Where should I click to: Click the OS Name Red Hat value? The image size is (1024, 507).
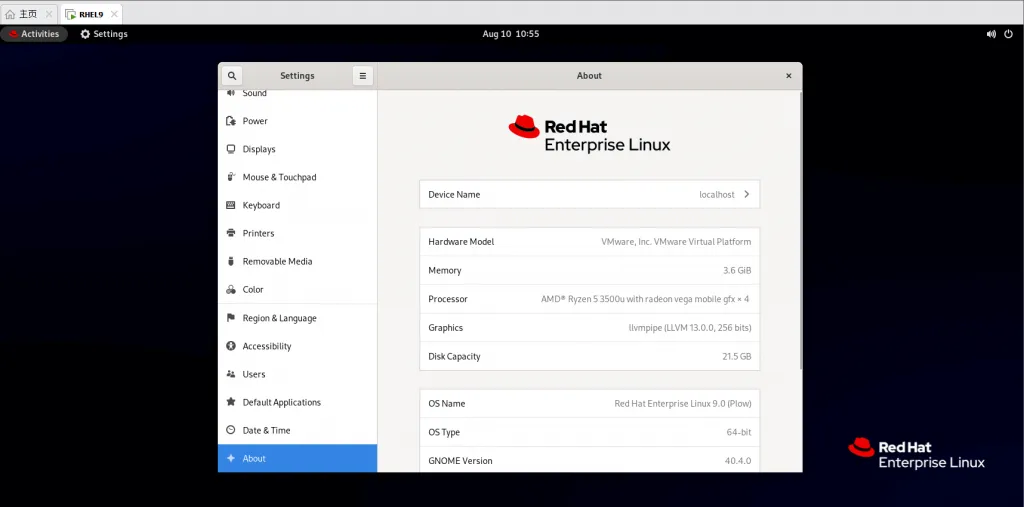point(683,404)
